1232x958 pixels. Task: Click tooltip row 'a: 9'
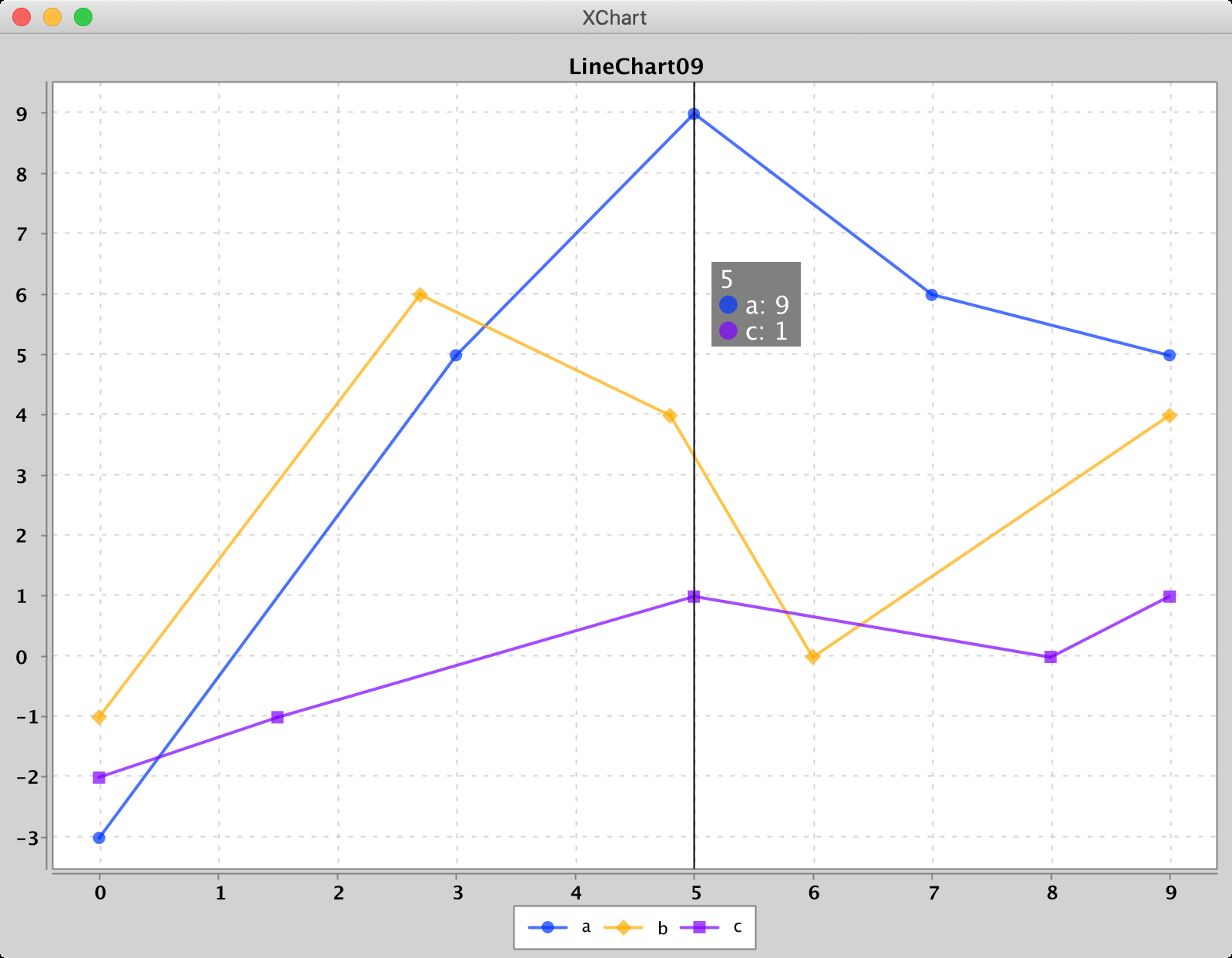click(x=755, y=305)
